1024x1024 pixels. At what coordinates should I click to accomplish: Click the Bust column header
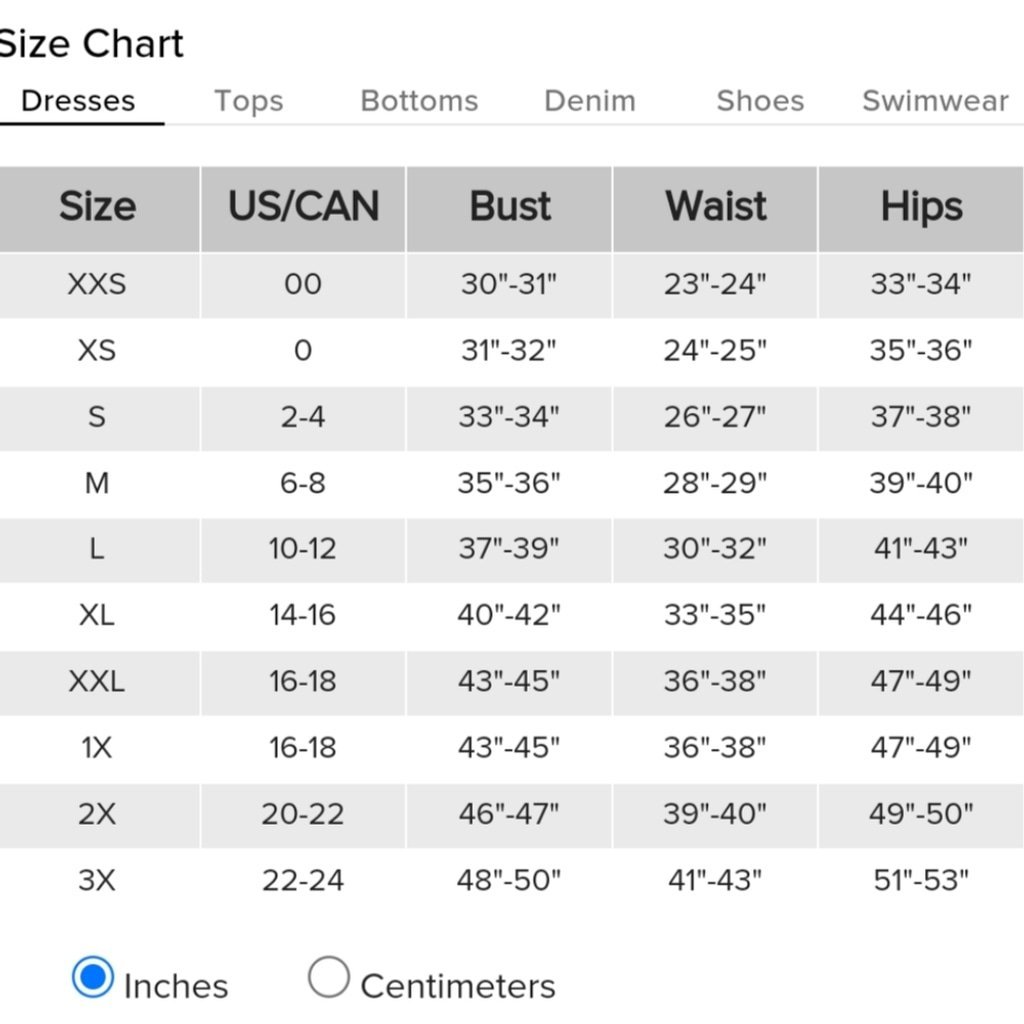pos(509,208)
